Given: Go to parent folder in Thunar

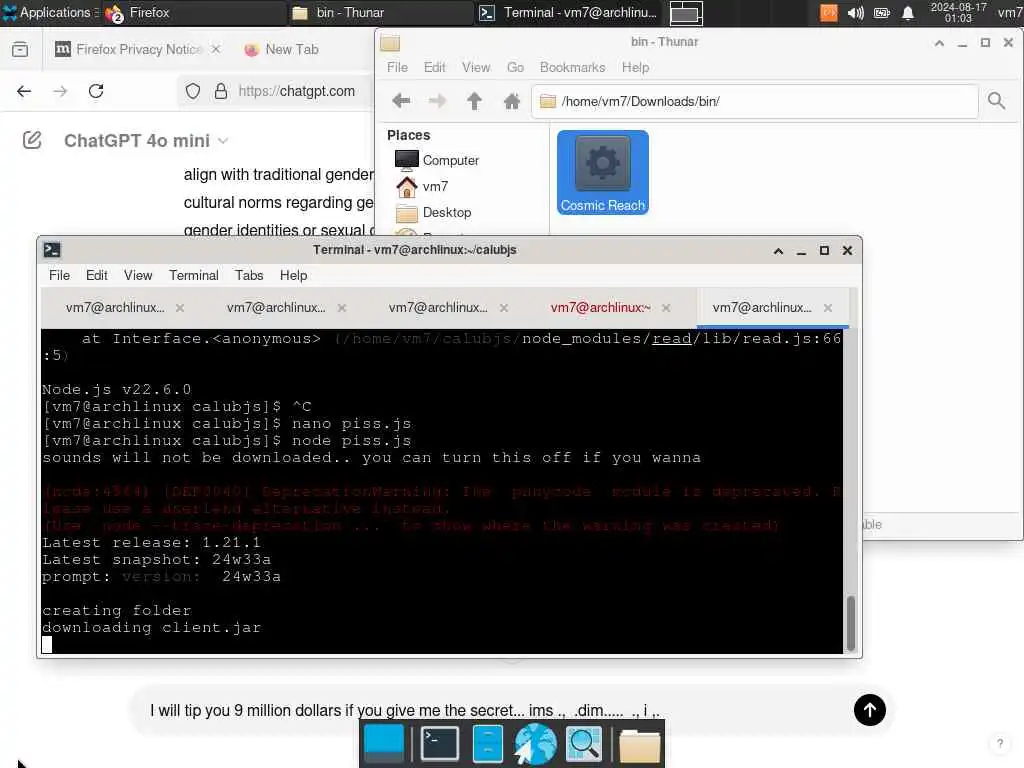Looking at the screenshot, I should (474, 101).
